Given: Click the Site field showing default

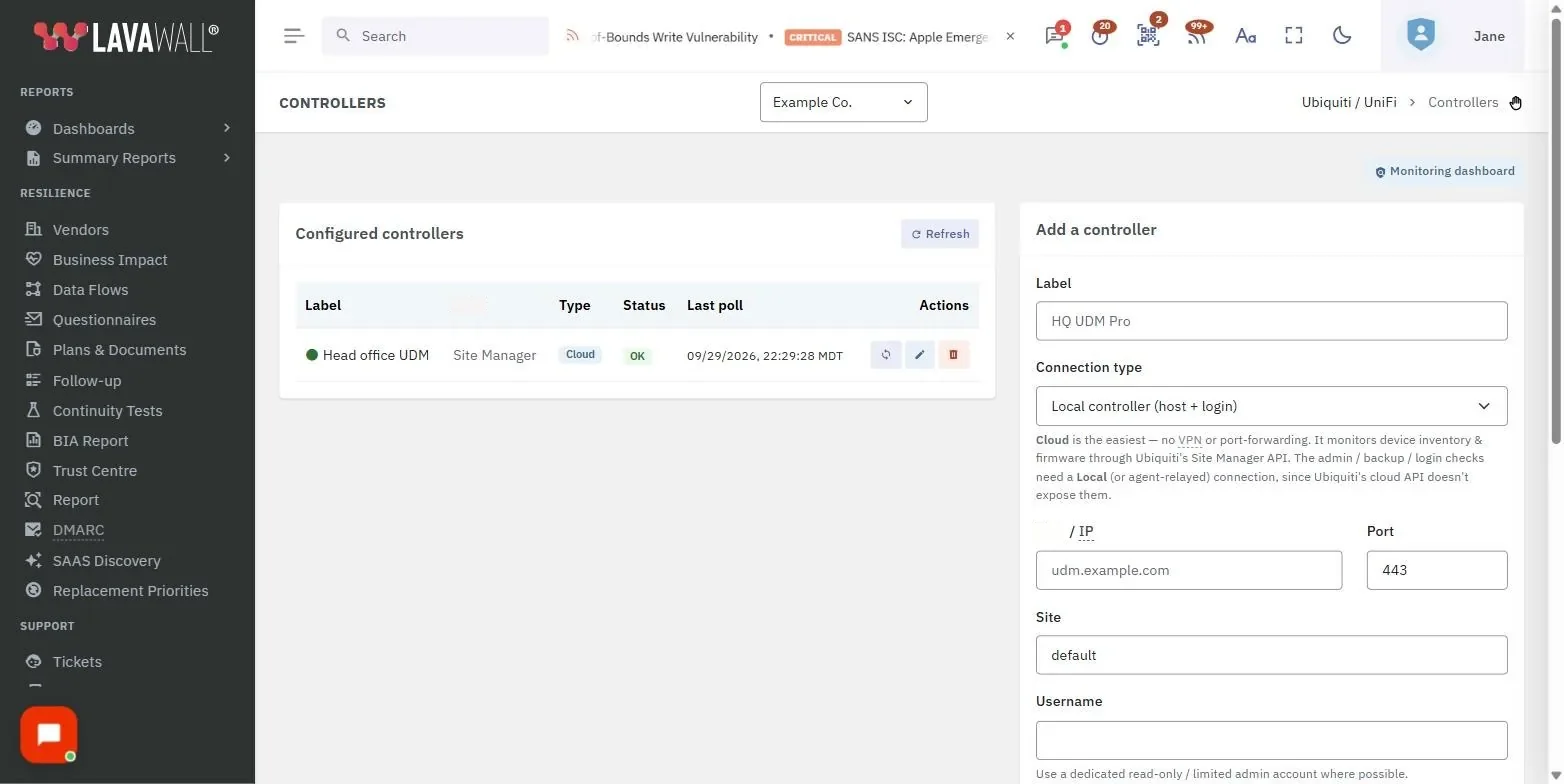Looking at the screenshot, I should 1271,655.
